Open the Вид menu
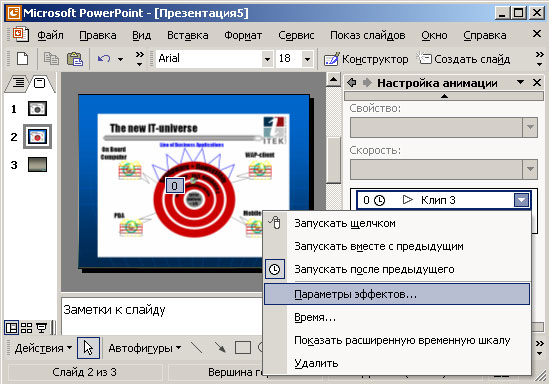 point(141,35)
